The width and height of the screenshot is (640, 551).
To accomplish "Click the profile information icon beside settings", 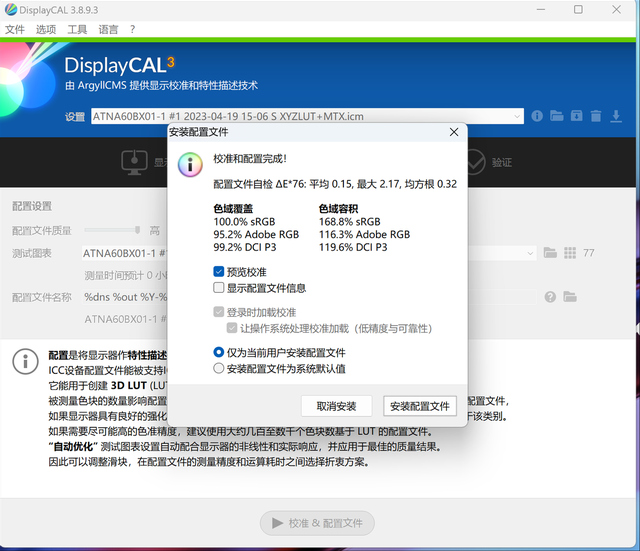I will click(537, 116).
